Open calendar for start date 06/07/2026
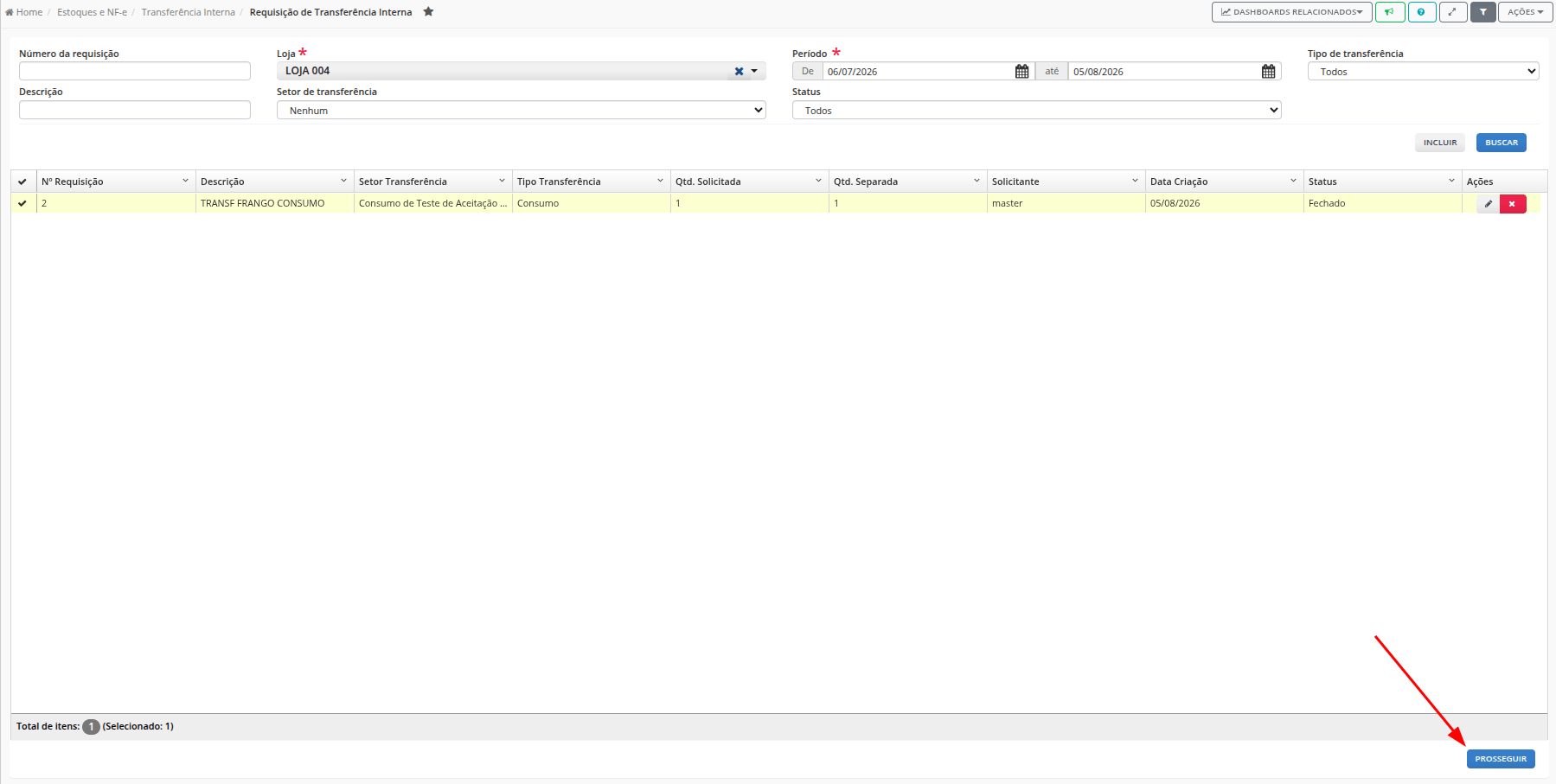The width and height of the screenshot is (1556, 784). pyautogui.click(x=1021, y=72)
